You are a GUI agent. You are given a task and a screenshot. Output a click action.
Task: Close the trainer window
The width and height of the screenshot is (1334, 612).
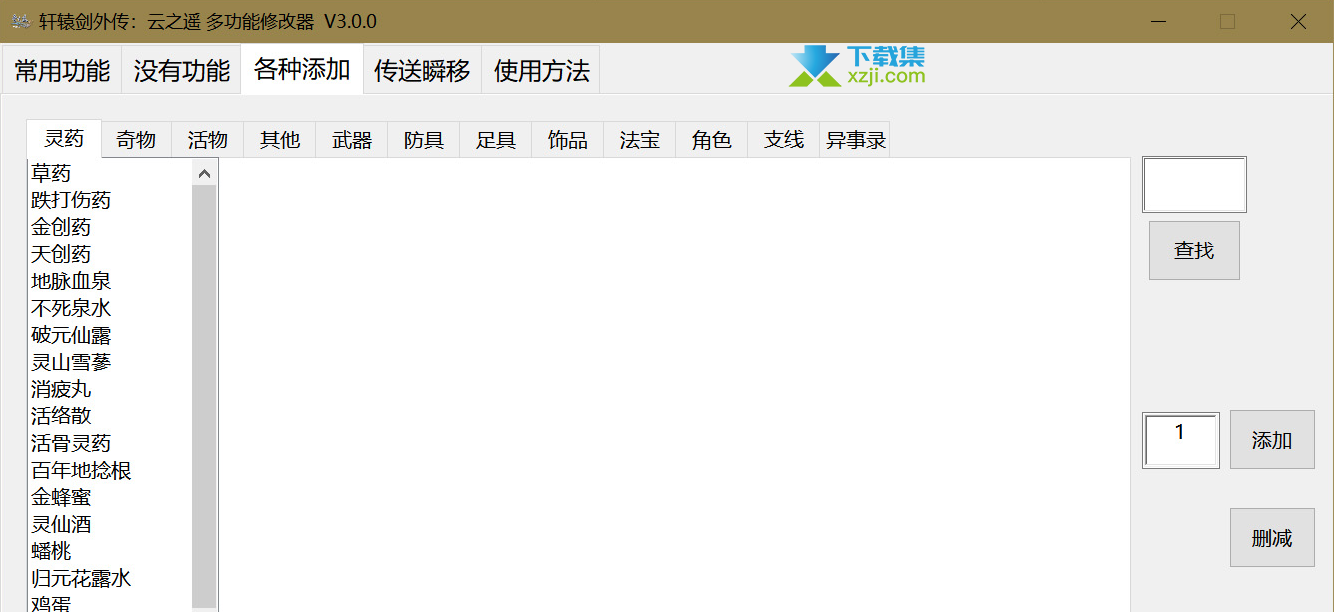coord(1298,21)
